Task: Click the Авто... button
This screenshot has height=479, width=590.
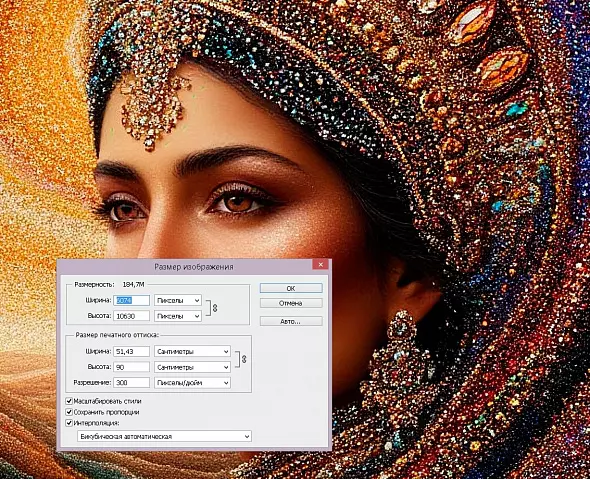Action: (x=291, y=321)
